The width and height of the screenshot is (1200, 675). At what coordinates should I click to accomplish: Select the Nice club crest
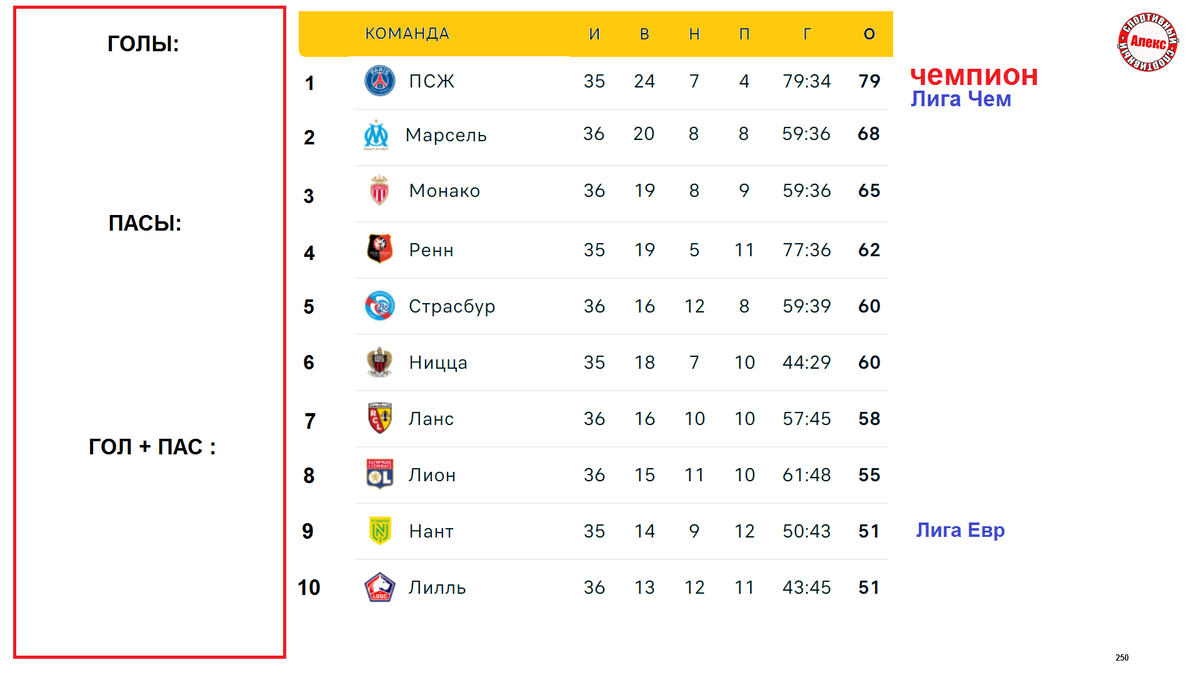tap(379, 362)
